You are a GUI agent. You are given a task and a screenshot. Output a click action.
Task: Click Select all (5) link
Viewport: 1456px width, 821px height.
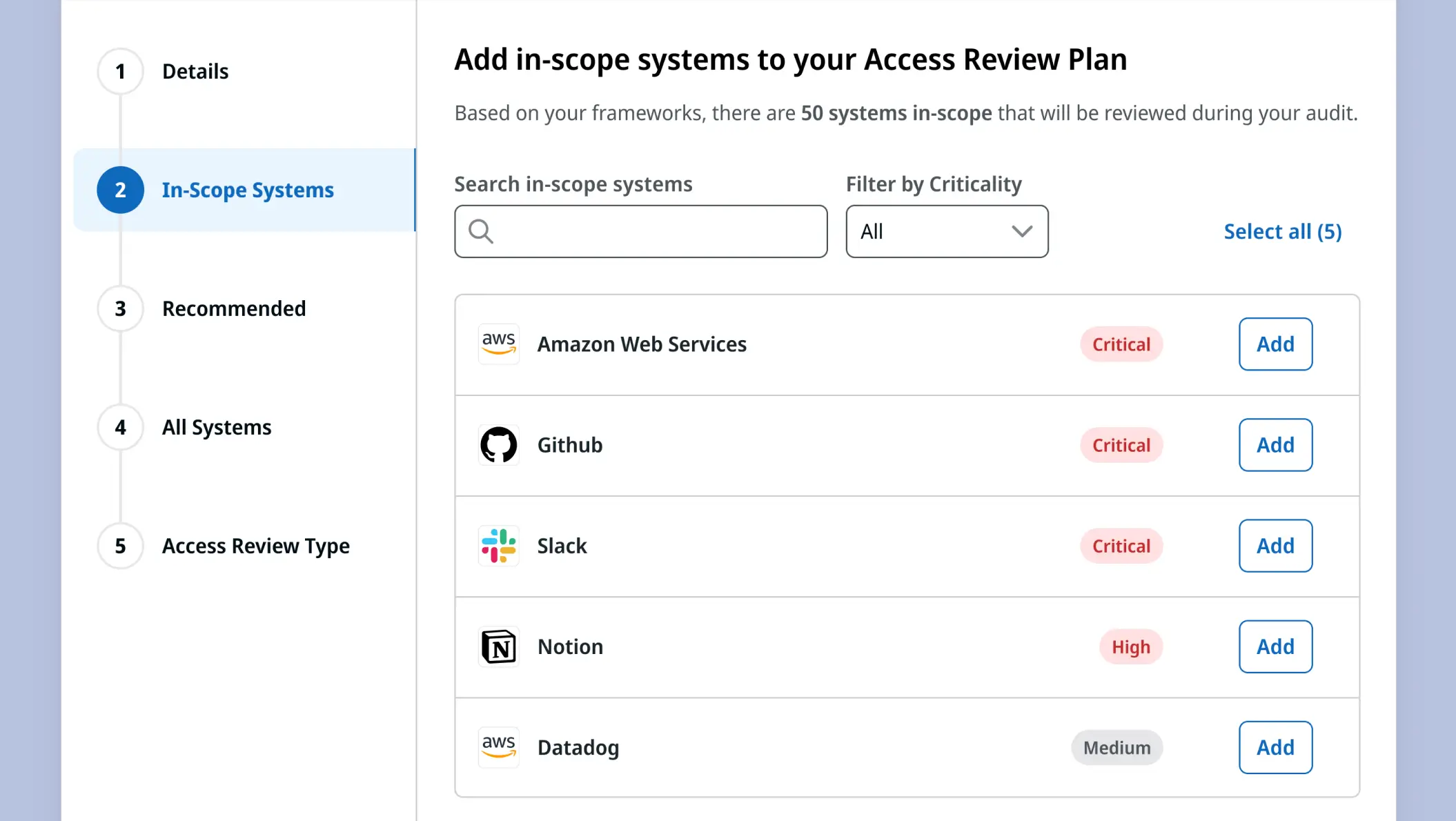(x=1282, y=232)
